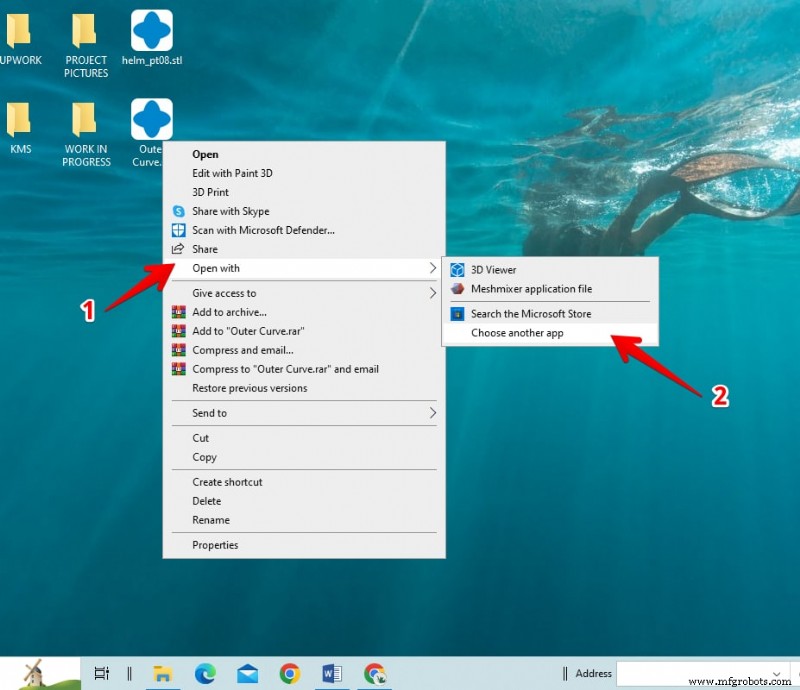Select Scan with Microsoft Defender
The height and width of the screenshot is (690, 800).
coord(304,230)
